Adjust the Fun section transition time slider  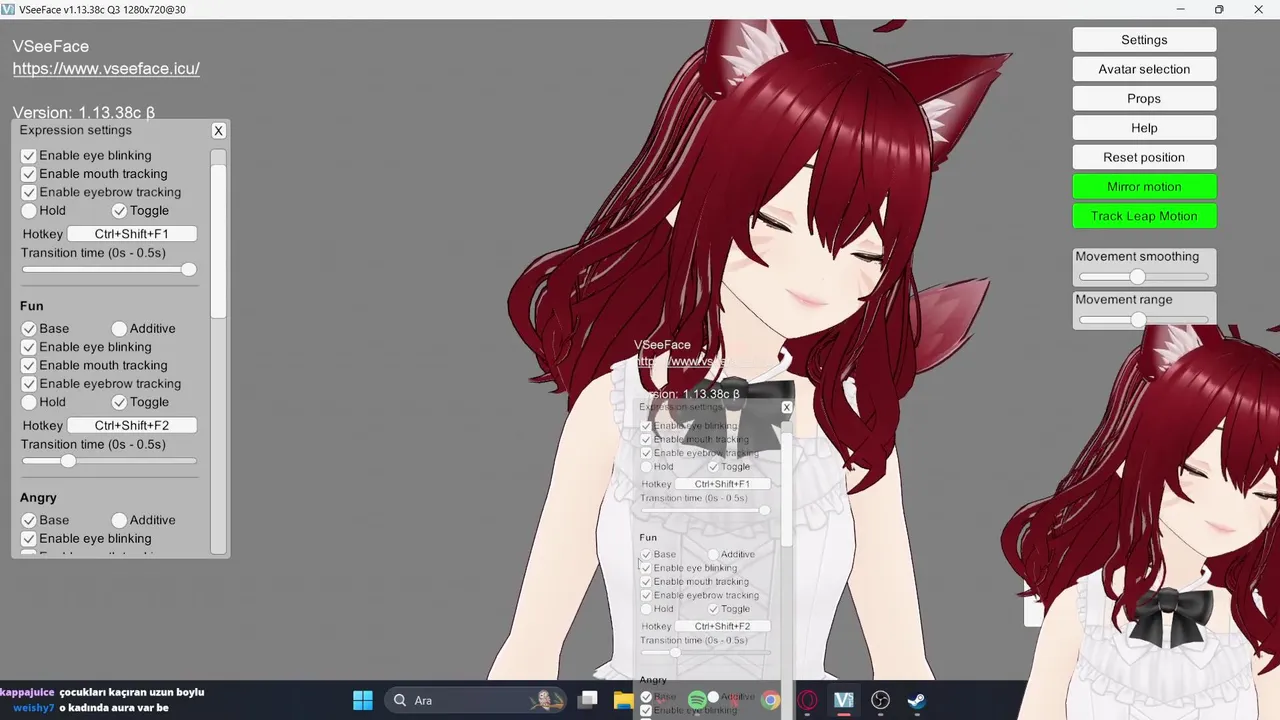[x=109, y=461]
